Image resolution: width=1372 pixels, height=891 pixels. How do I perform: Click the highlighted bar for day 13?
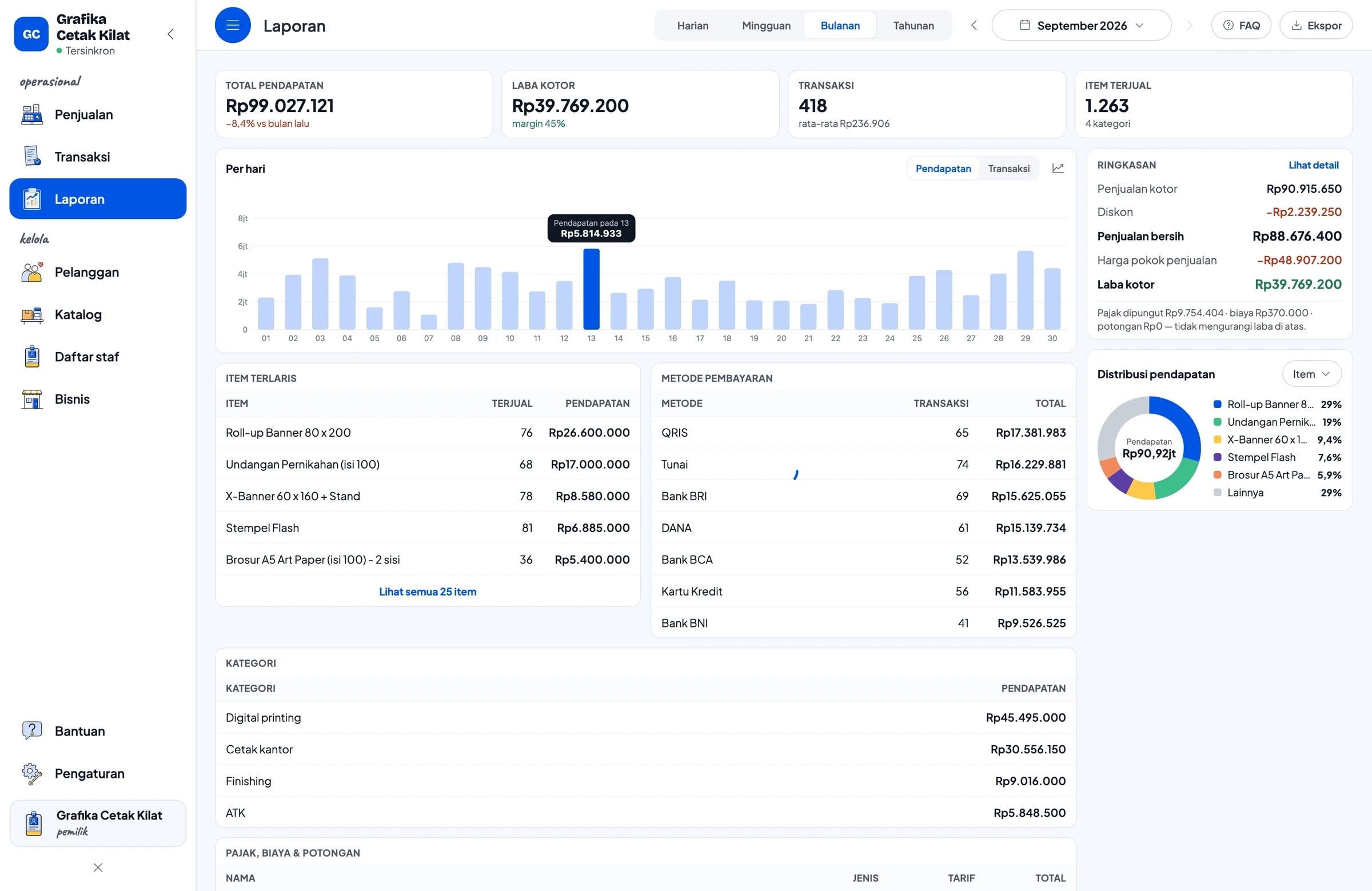pos(591,289)
